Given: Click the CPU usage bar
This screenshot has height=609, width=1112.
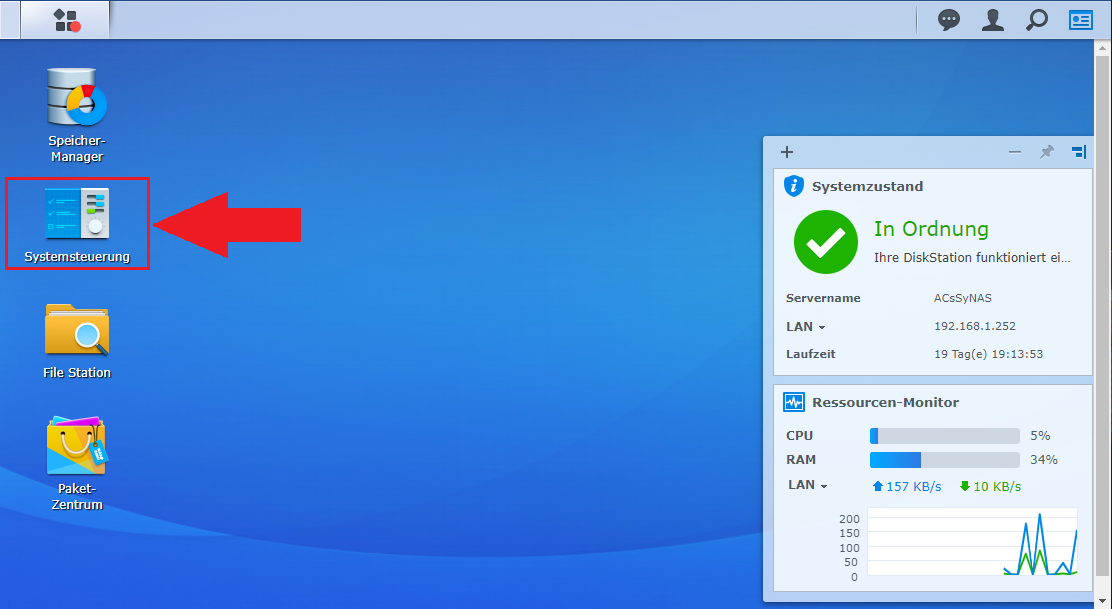Looking at the screenshot, I should click(944, 436).
